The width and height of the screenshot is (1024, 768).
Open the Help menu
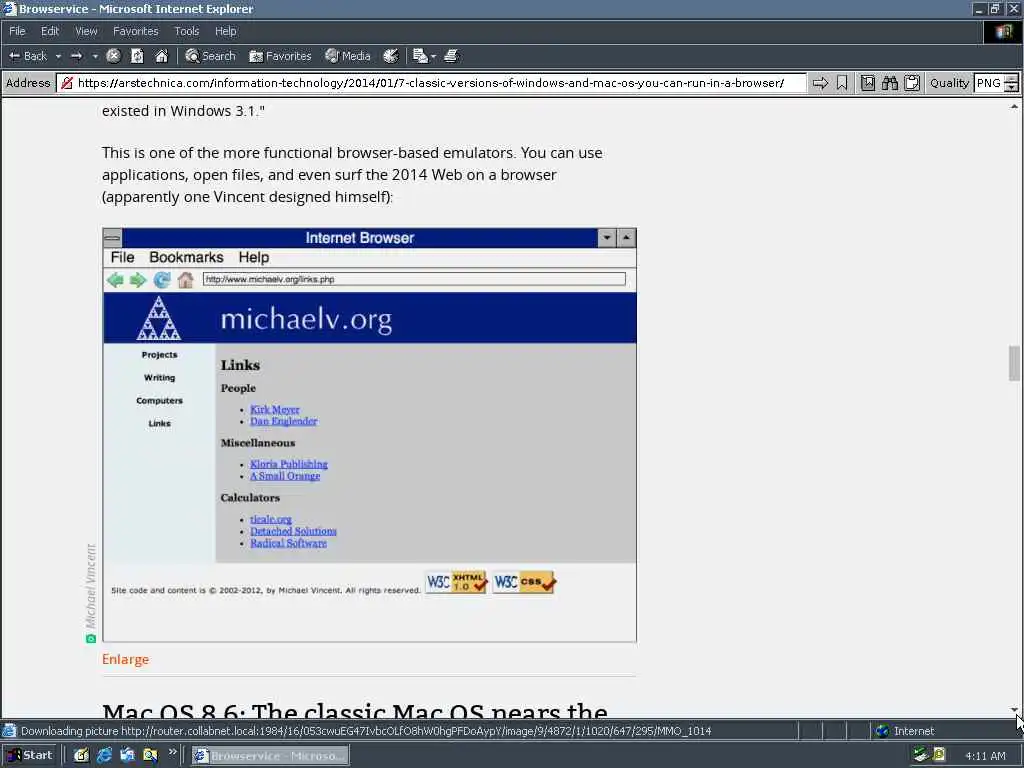pos(225,31)
